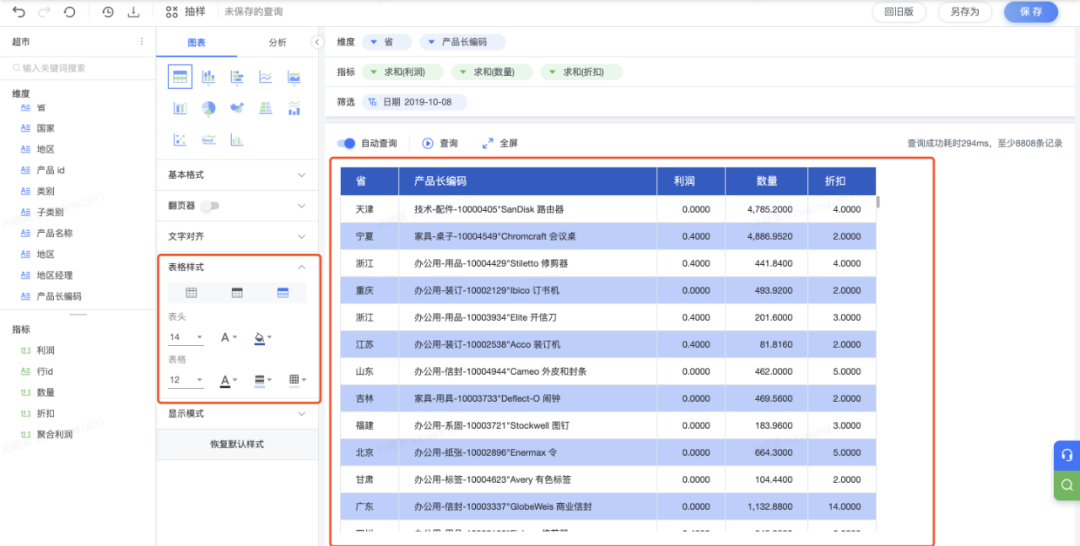
Task: Select the pie chart type icon
Action: (209, 108)
